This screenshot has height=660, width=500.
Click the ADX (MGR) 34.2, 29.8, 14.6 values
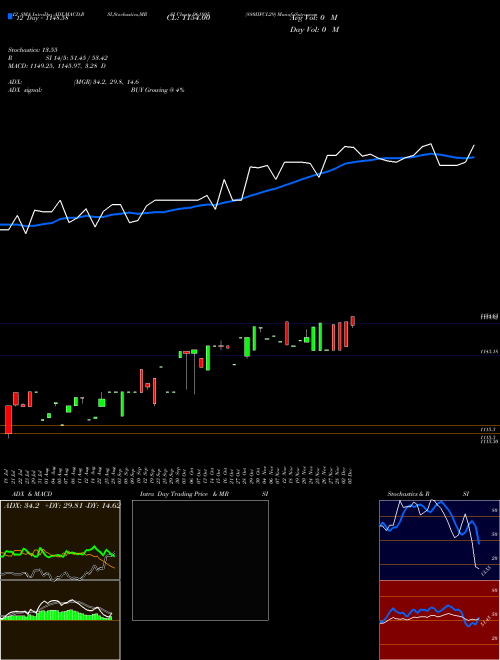coord(106,82)
